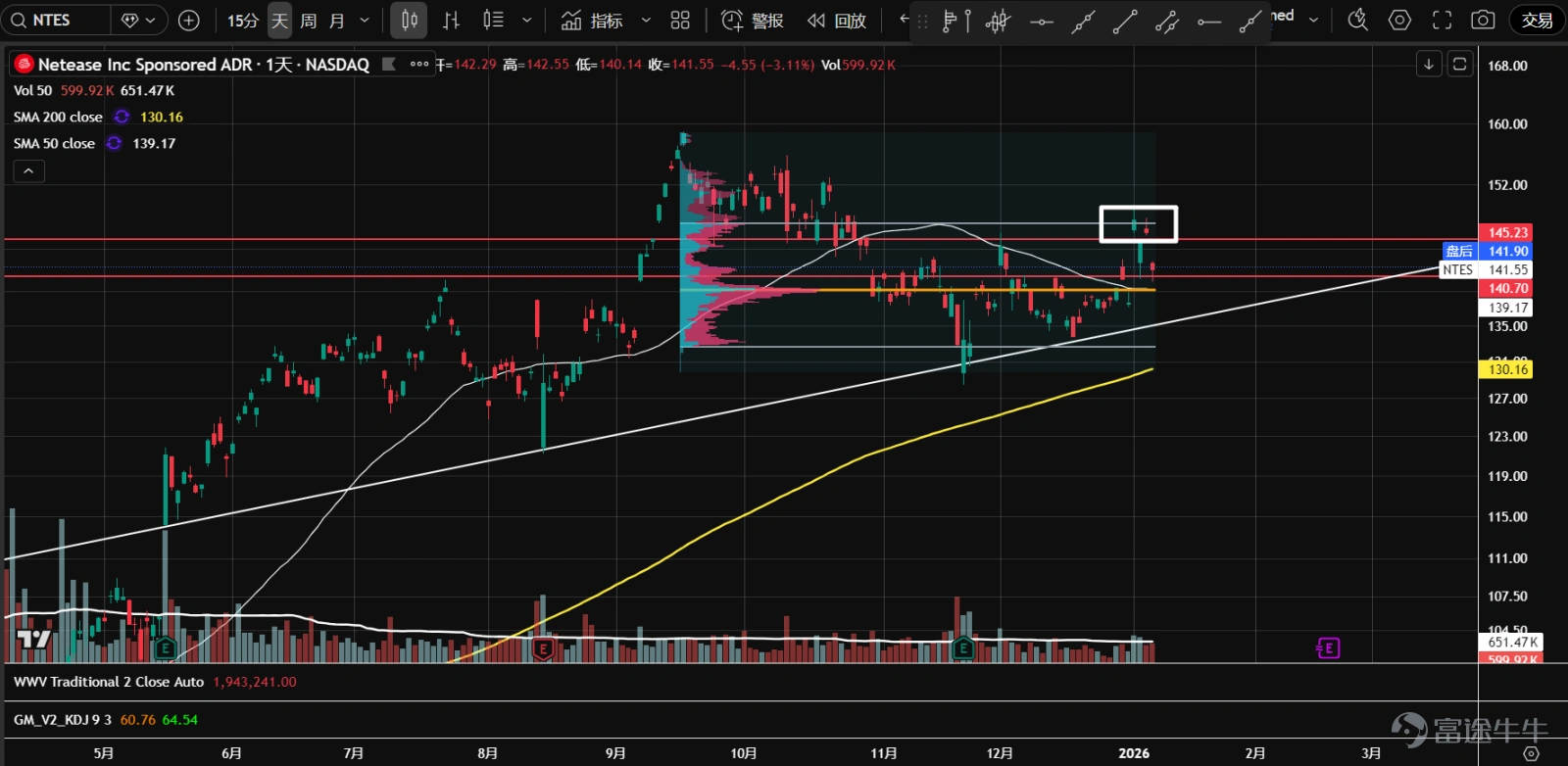Open the 交易 trading panel

1537,20
